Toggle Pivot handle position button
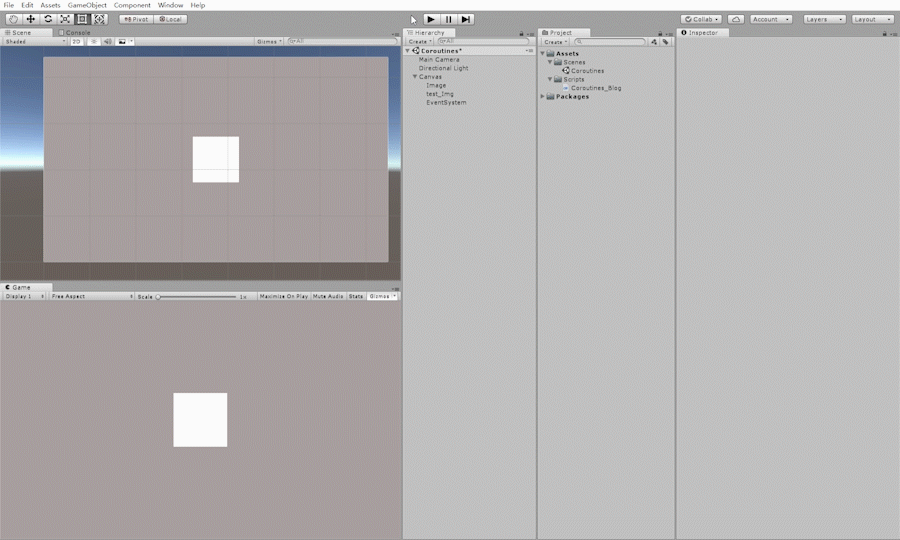 [x=136, y=19]
